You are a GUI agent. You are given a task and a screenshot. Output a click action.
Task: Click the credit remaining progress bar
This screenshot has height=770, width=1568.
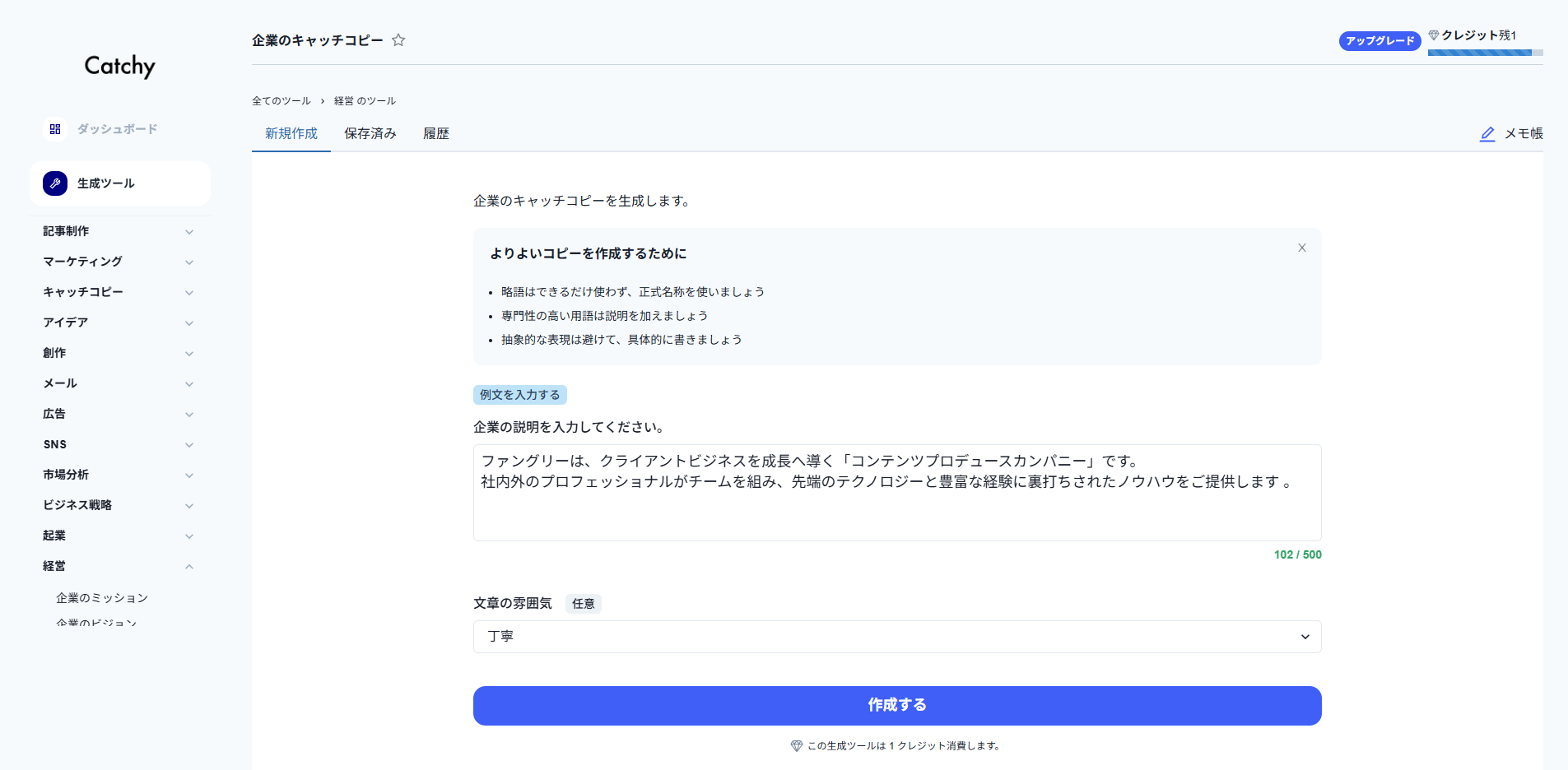(1486, 53)
